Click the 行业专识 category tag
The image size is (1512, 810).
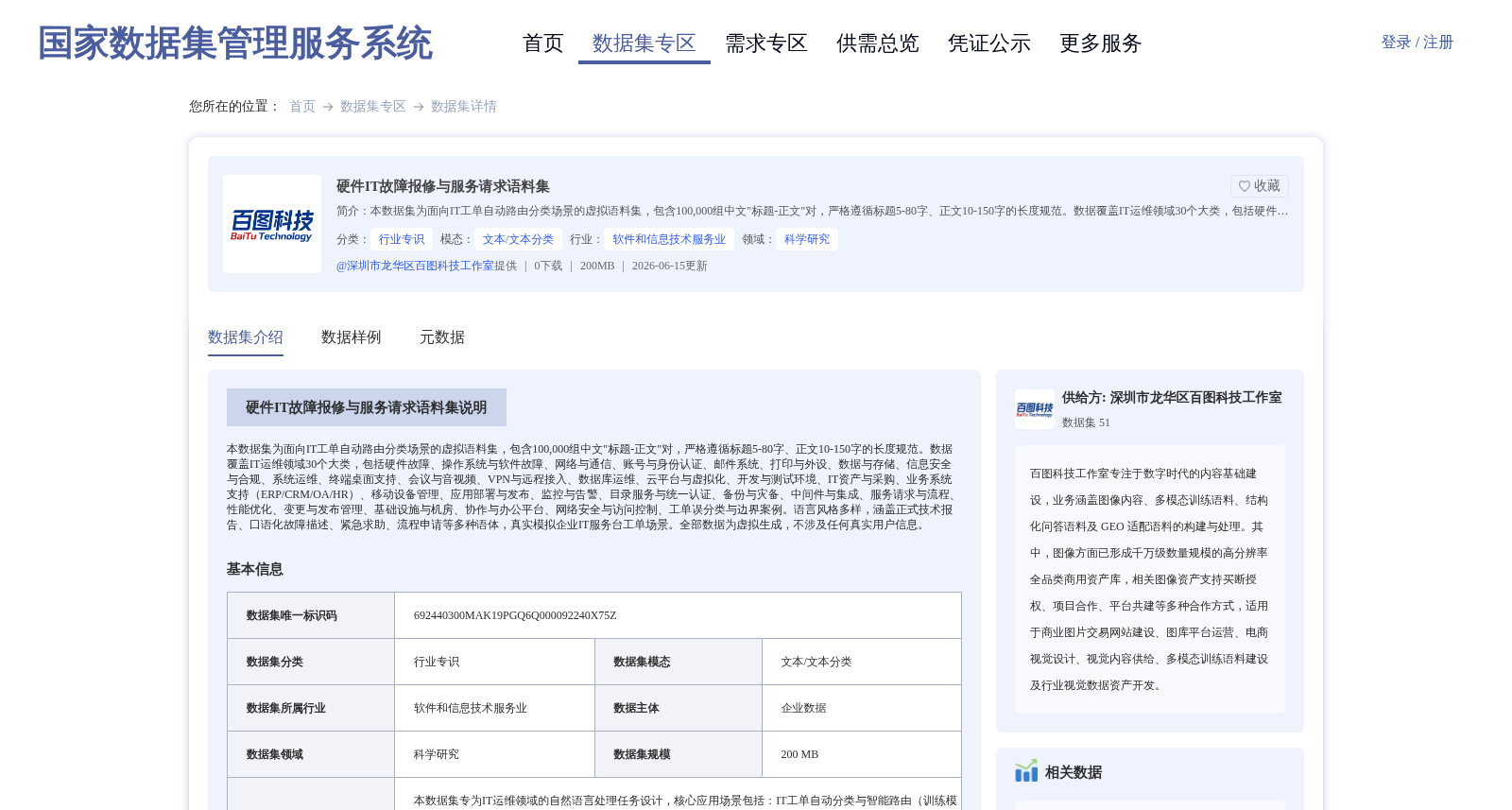(x=402, y=239)
